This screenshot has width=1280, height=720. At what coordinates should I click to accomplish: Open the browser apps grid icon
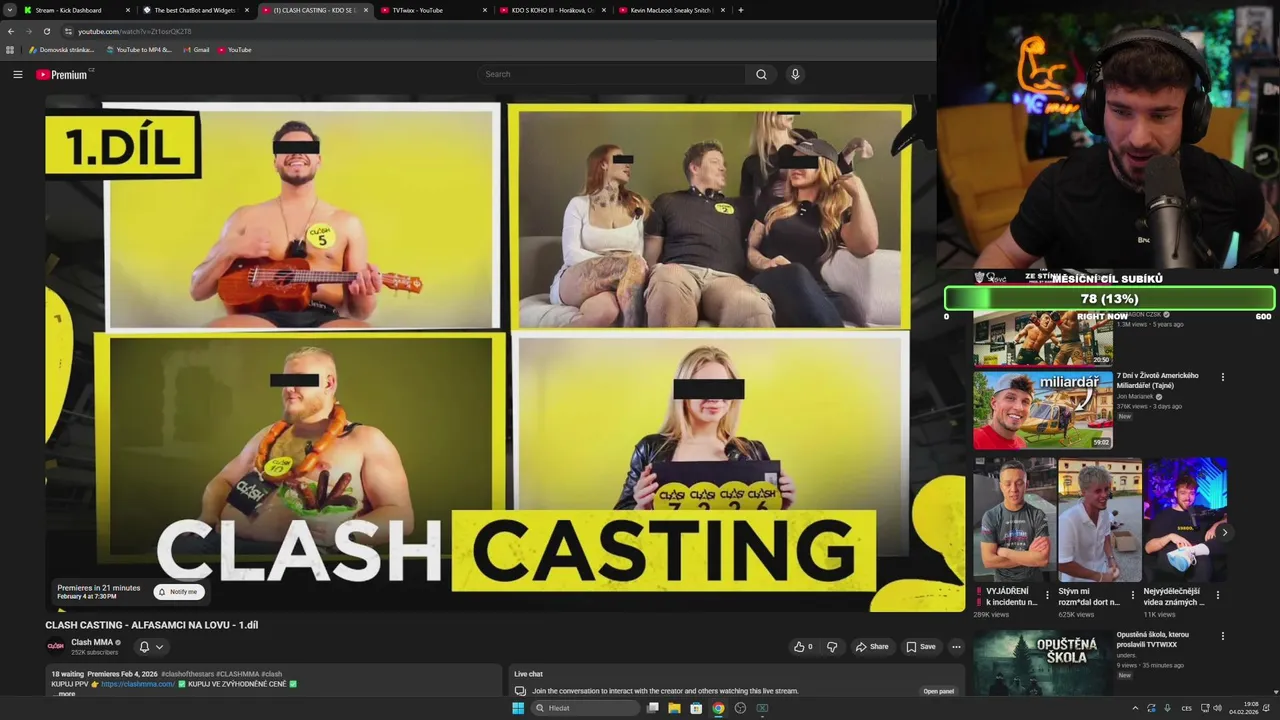coord(10,50)
